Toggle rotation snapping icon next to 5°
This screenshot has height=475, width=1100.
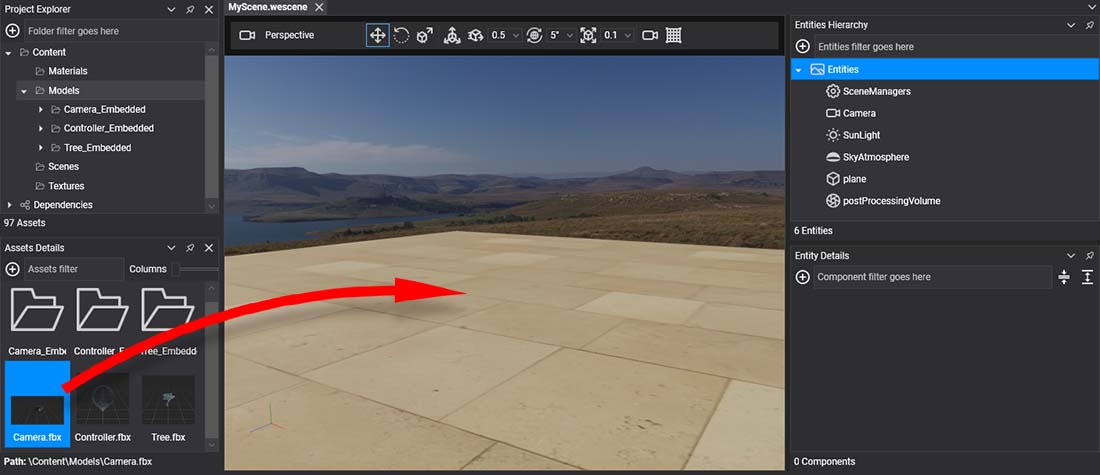coord(533,35)
